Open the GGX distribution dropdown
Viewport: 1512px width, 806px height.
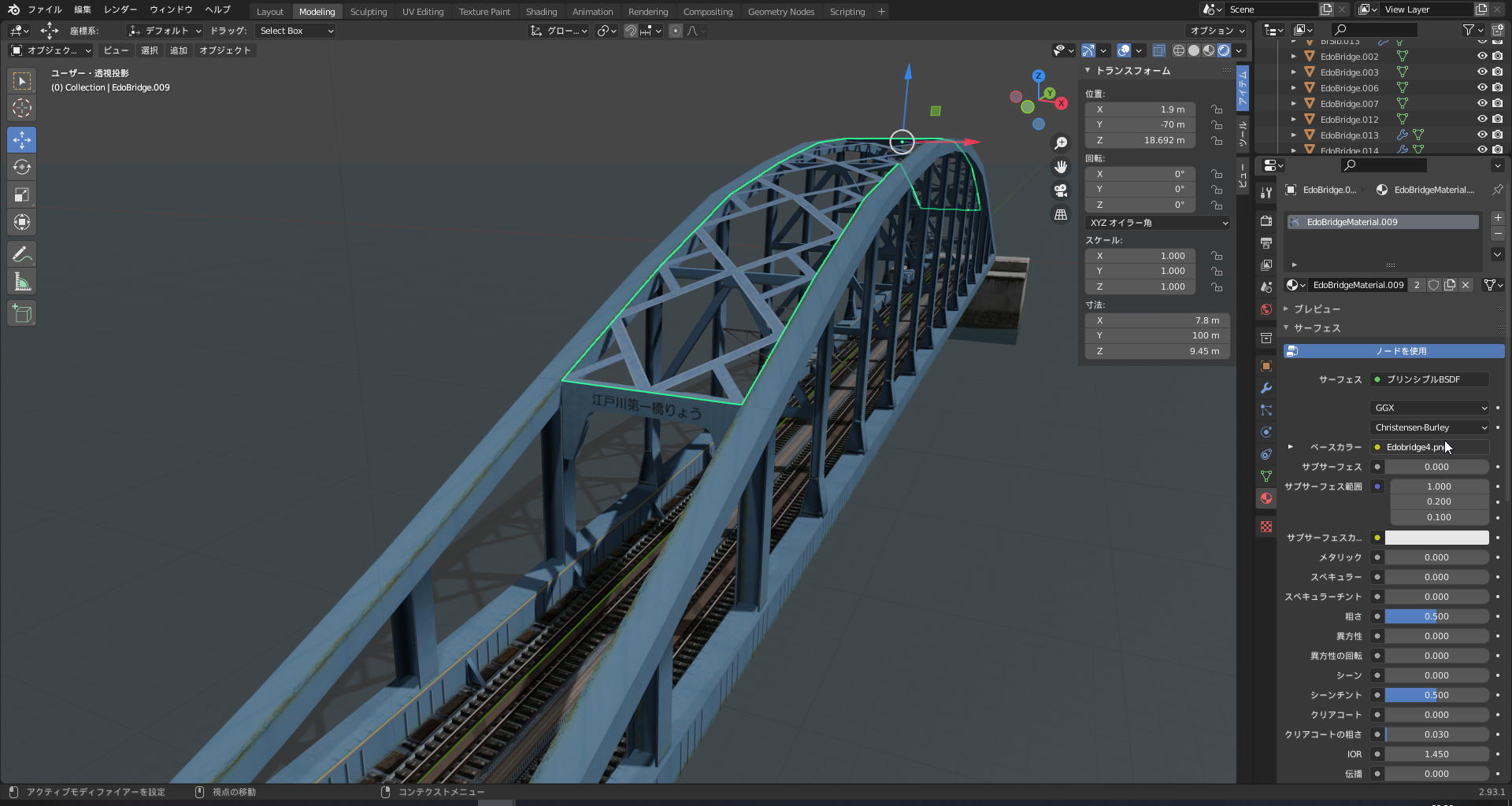(x=1429, y=408)
